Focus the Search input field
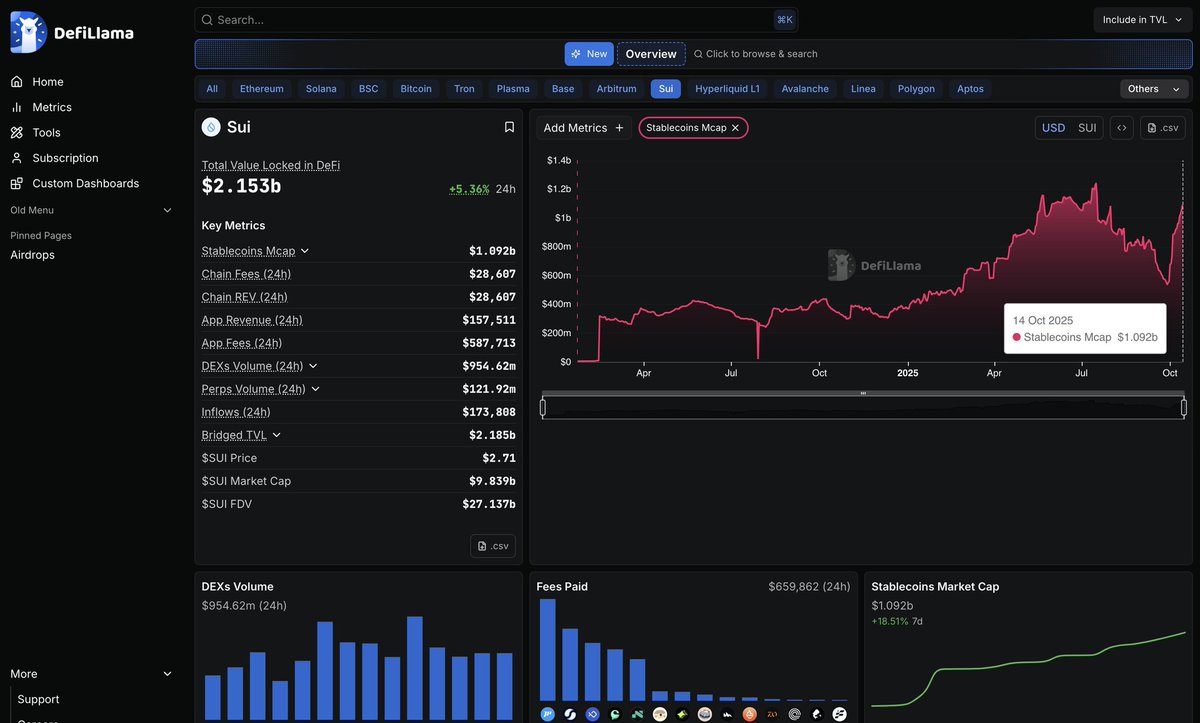This screenshot has height=723, width=1200. click(x=496, y=20)
